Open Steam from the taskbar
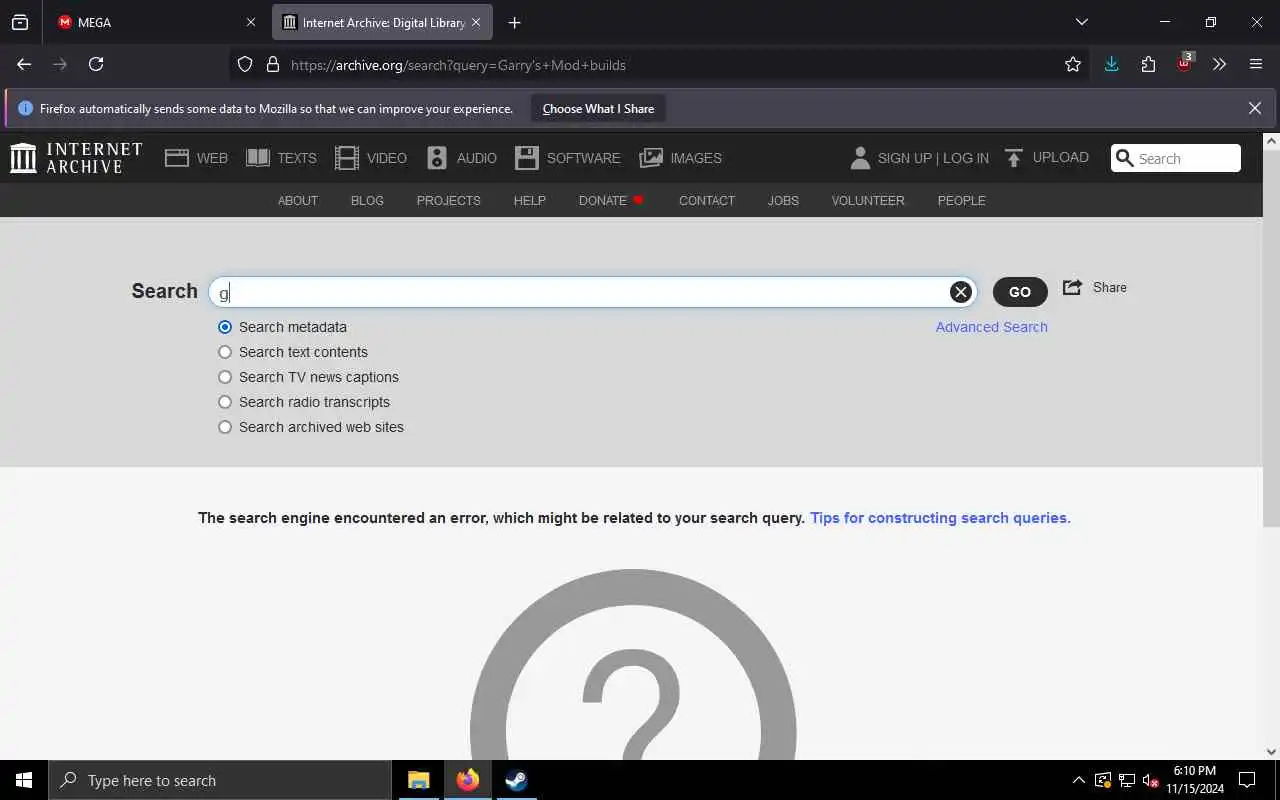The width and height of the screenshot is (1280, 800). tap(516, 780)
